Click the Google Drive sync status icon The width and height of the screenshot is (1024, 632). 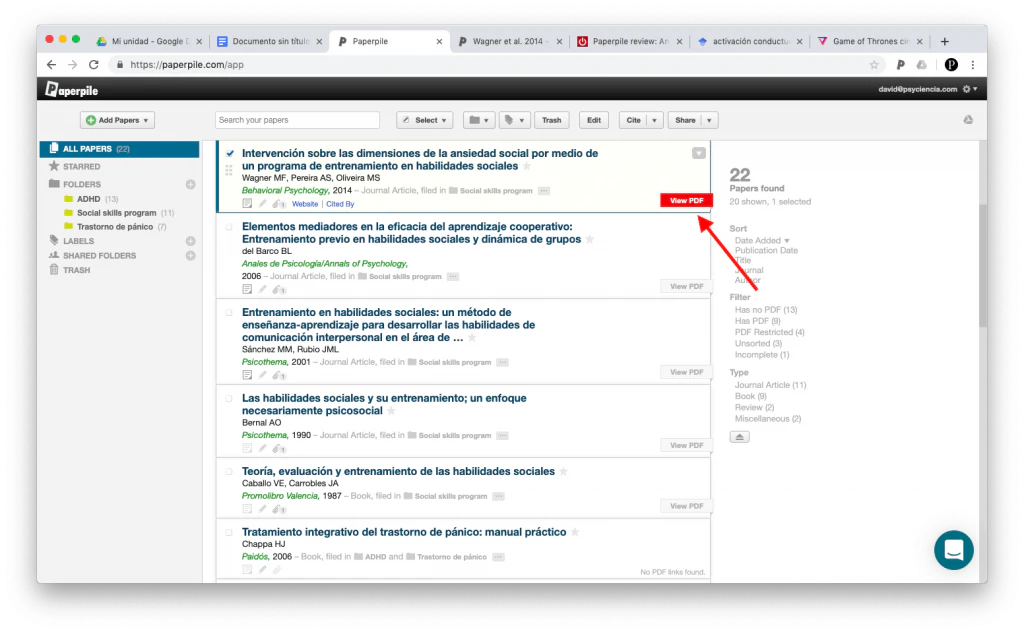[x=968, y=119]
